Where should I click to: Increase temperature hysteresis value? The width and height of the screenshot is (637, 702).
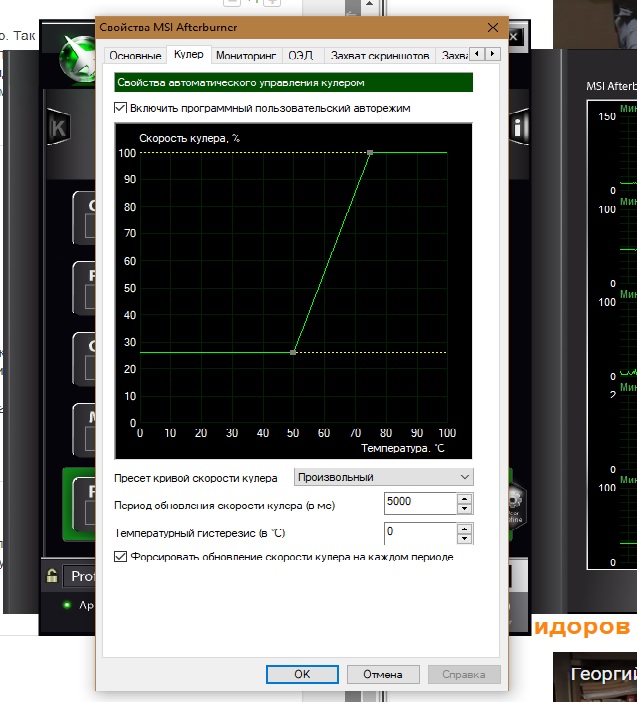coord(465,528)
